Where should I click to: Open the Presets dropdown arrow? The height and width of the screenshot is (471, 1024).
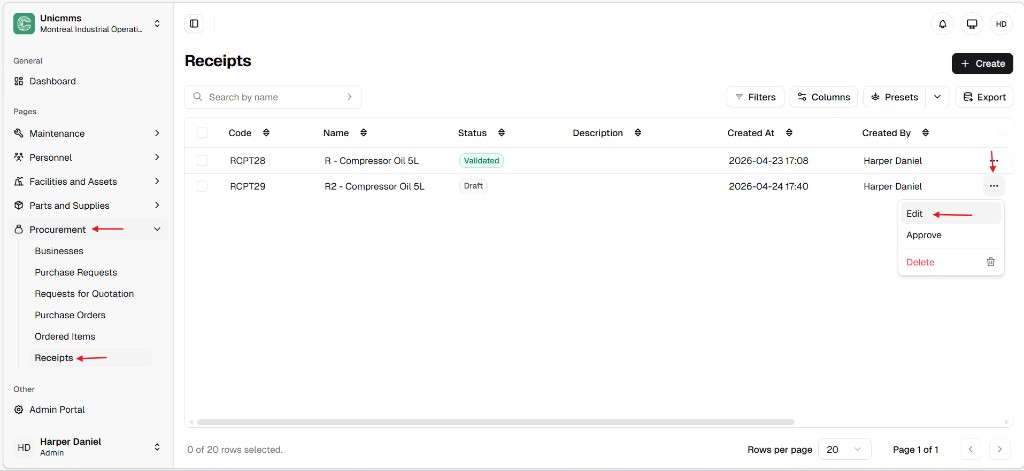click(x=937, y=97)
